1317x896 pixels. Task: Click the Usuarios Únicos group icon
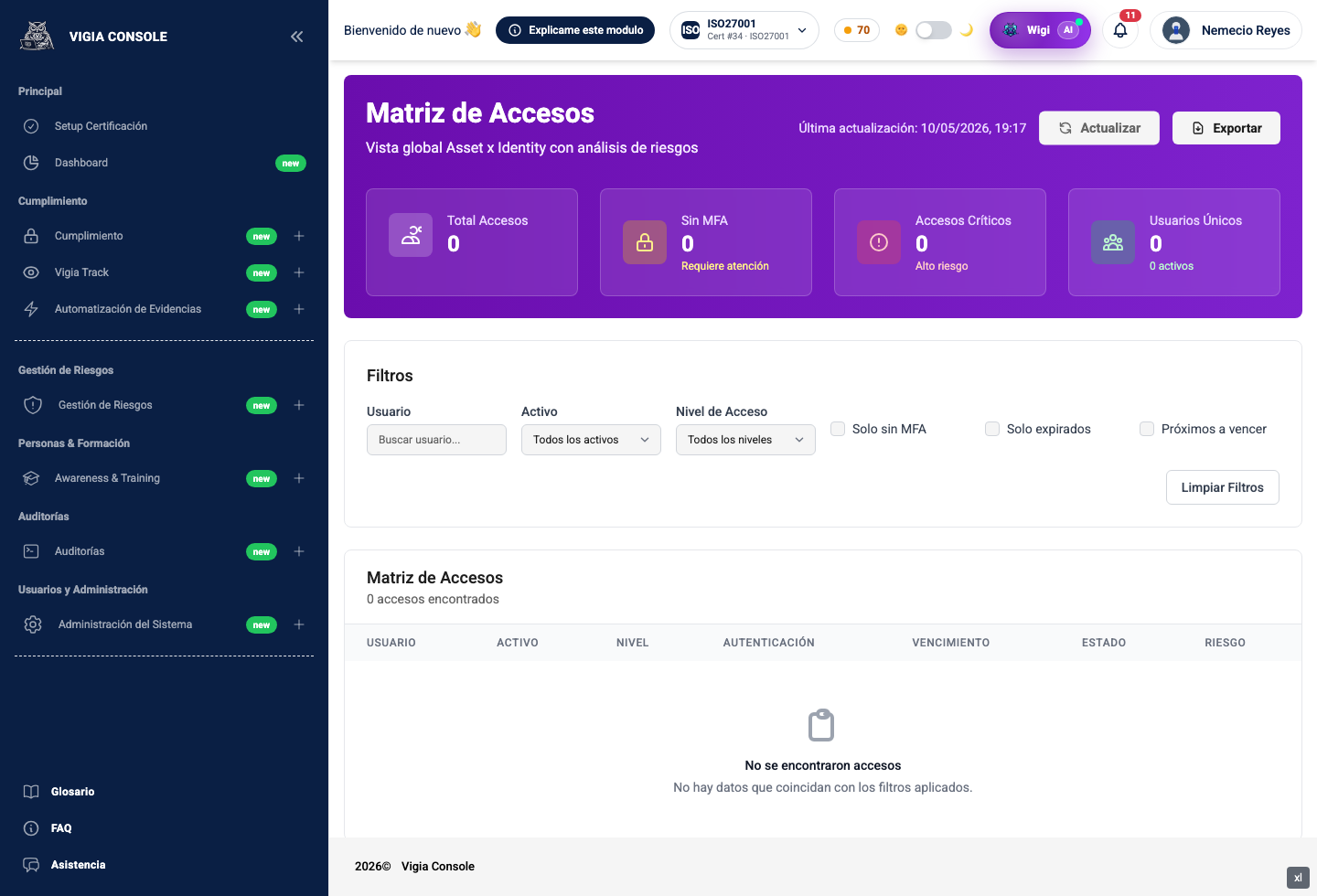pos(1113,242)
